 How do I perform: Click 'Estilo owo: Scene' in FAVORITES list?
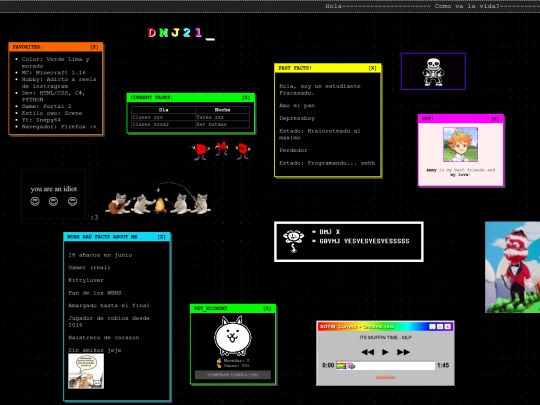(52, 113)
